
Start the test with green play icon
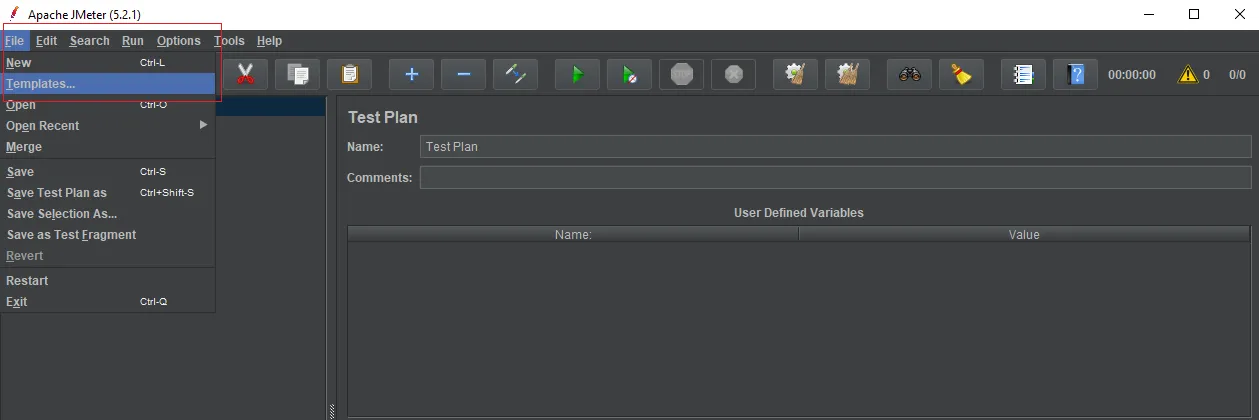click(x=577, y=74)
